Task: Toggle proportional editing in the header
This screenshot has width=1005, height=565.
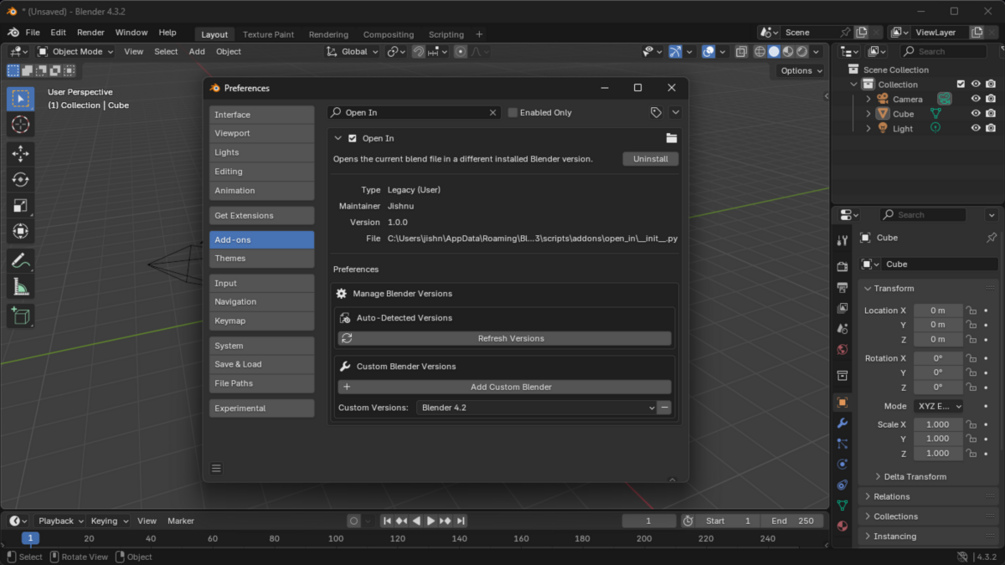Action: click(460, 51)
